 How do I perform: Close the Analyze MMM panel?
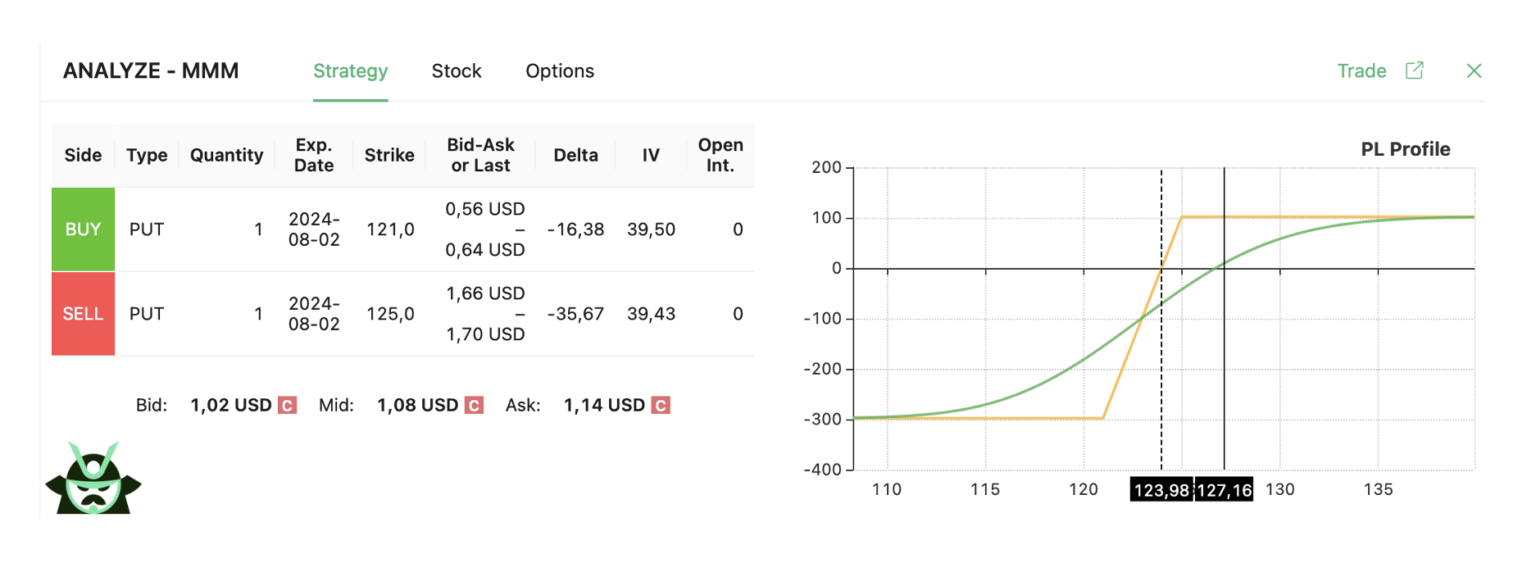click(x=1473, y=71)
